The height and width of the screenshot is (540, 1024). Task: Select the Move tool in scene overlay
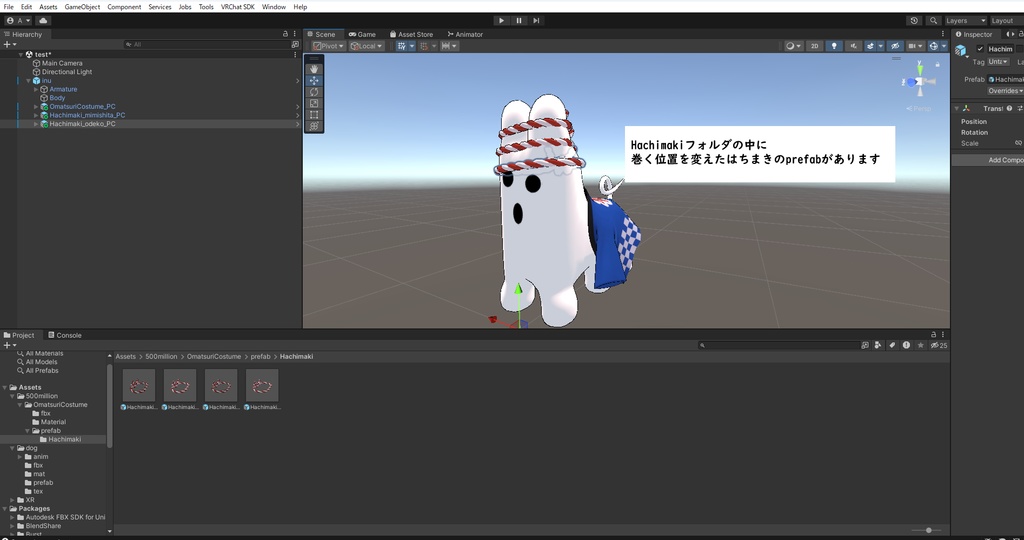[x=314, y=80]
